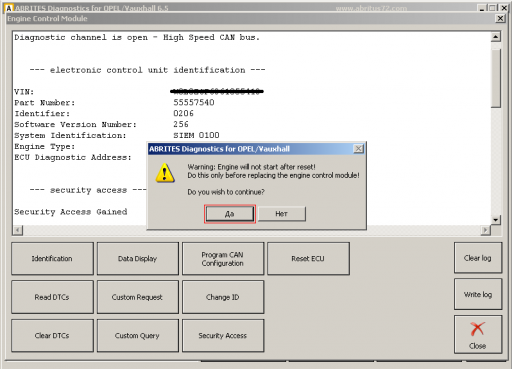Click the Close button with red X
Viewport: 512px width, 369px height.
[478, 335]
